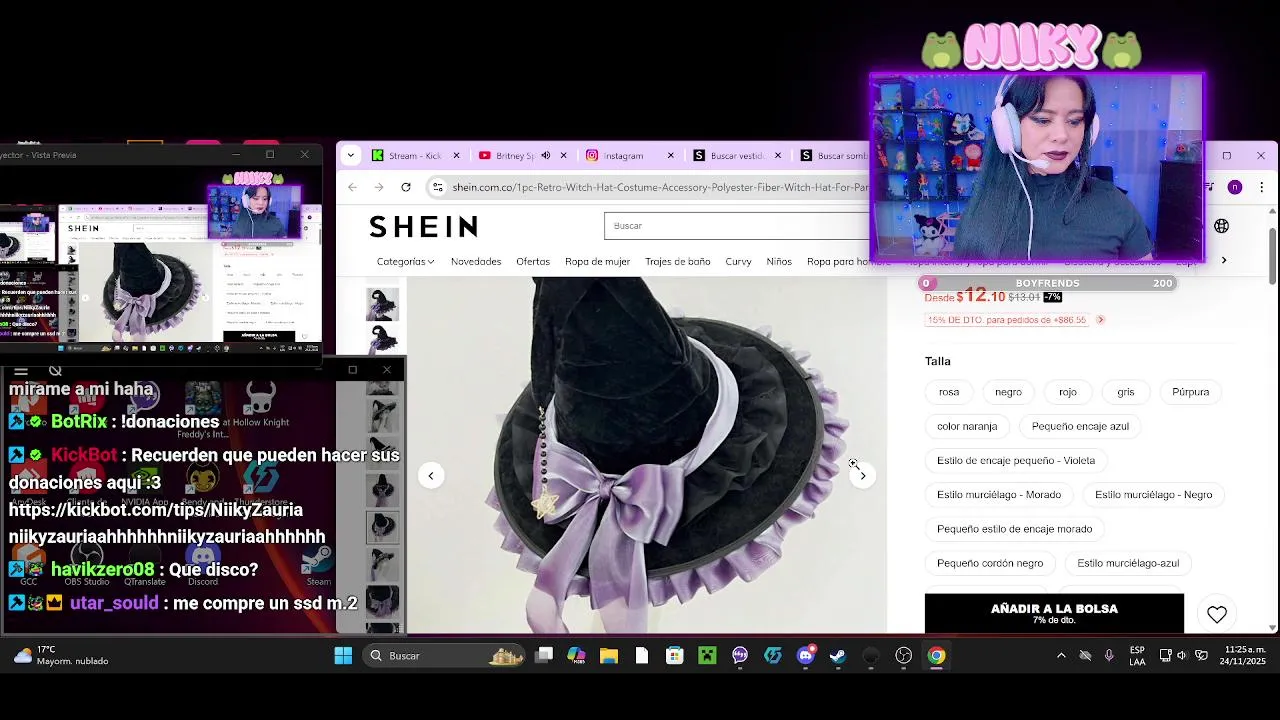
Task: Mute the YouTube tab audio speaker icon
Action: click(545, 155)
